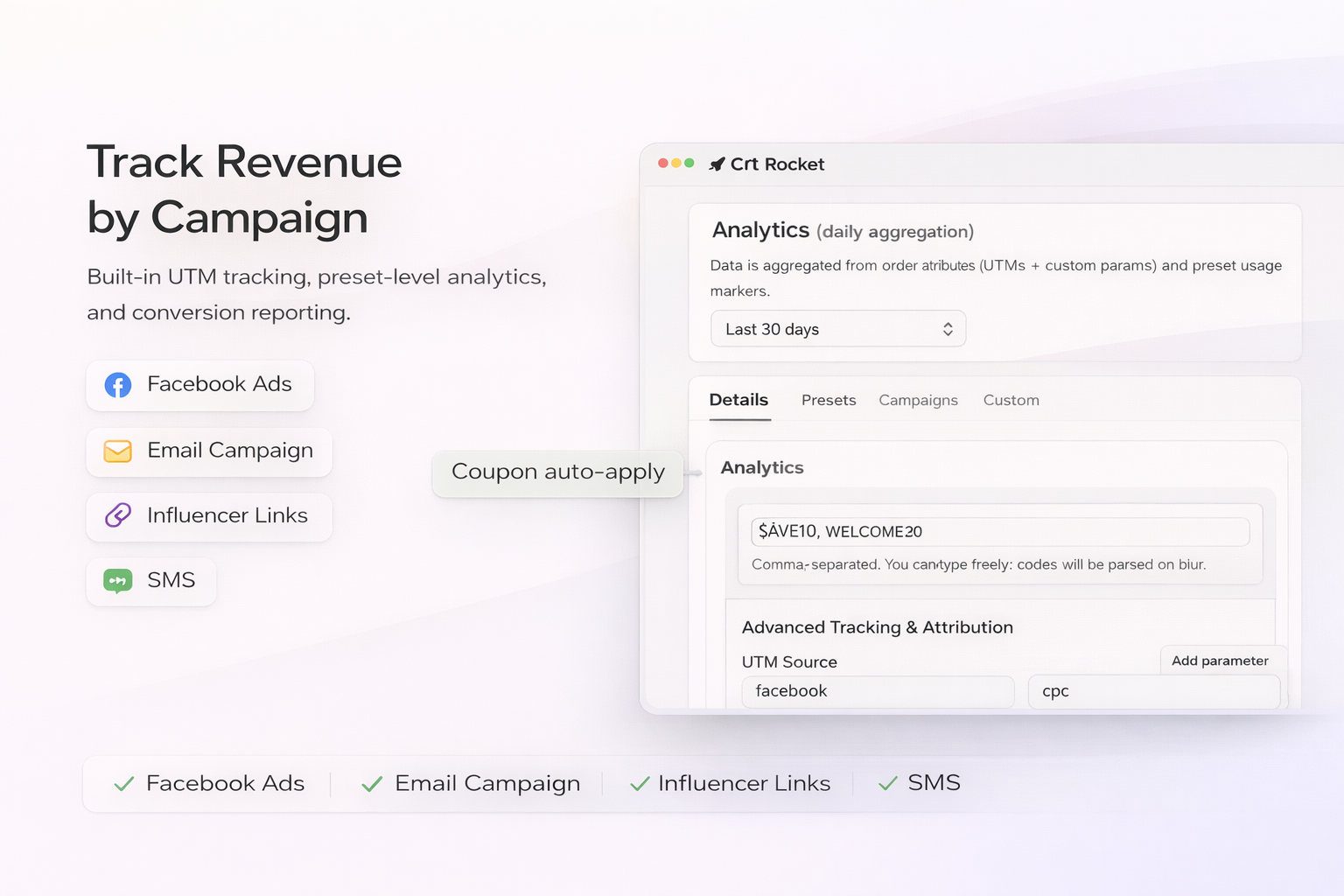
Task: Switch to the Presets tab
Action: click(829, 401)
